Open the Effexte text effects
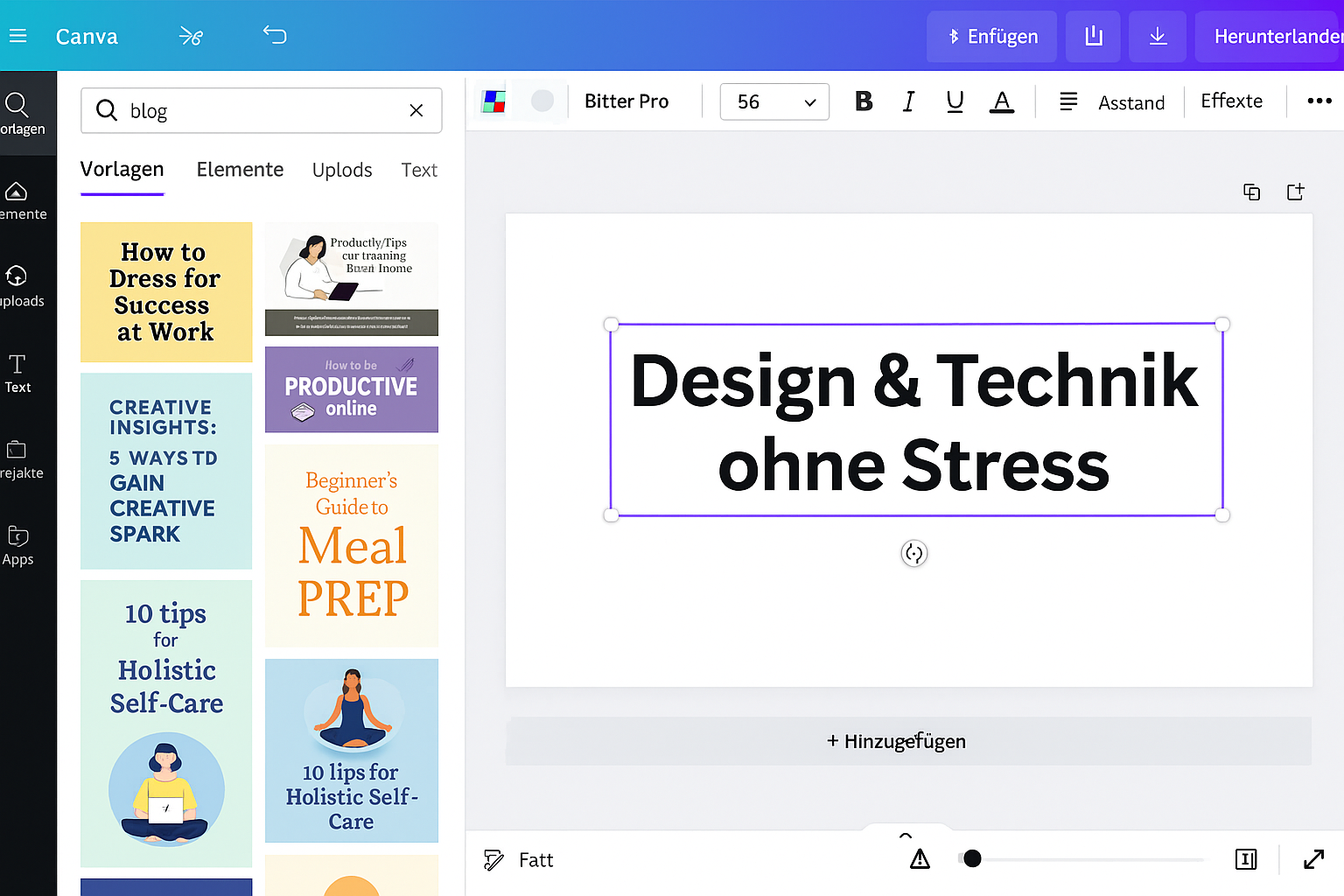The width and height of the screenshot is (1344, 896). (1231, 101)
